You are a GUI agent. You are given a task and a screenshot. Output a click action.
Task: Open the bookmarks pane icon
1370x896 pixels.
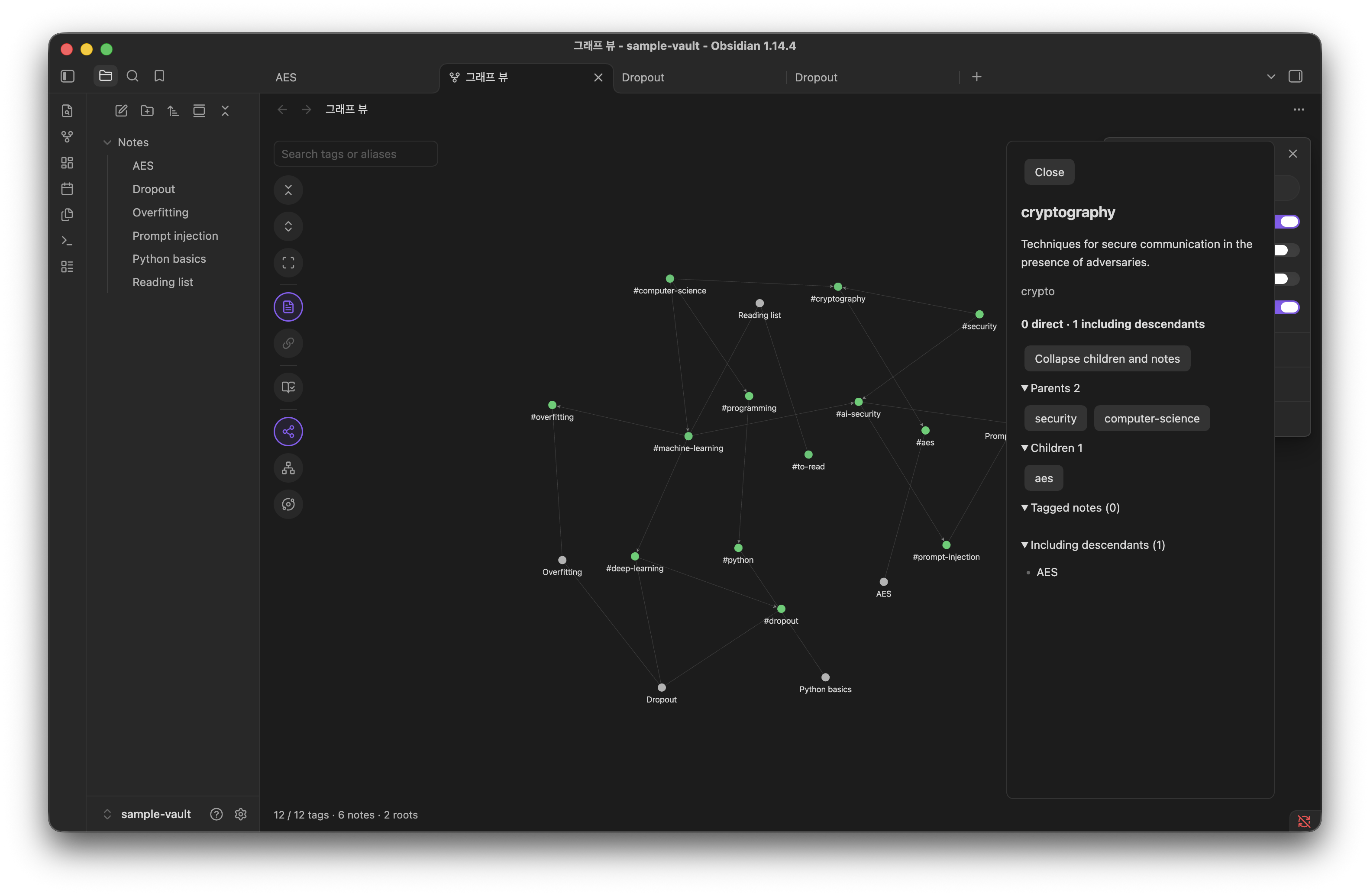point(159,76)
